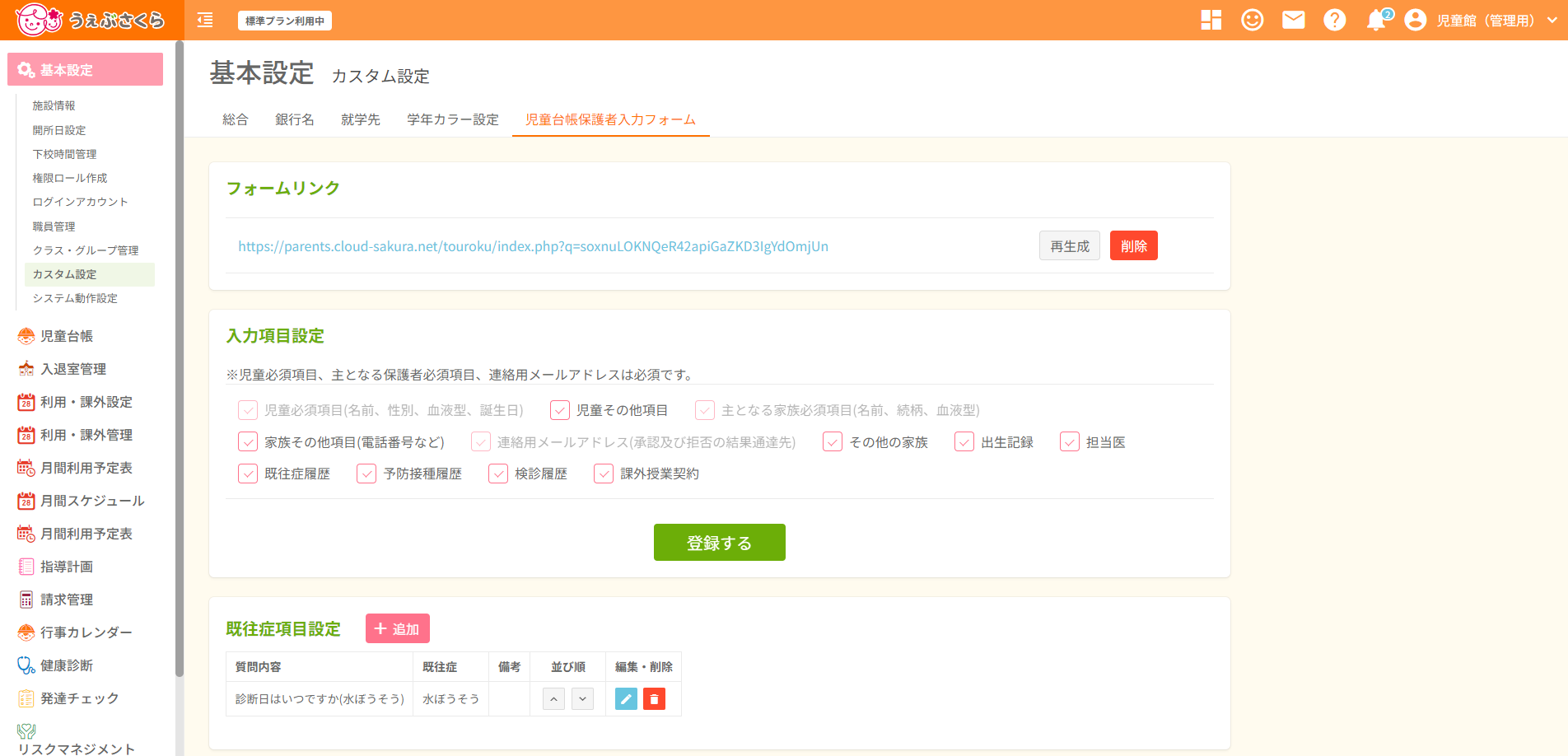Open the mail envelope icon
1568x756 pixels.
(x=1294, y=20)
